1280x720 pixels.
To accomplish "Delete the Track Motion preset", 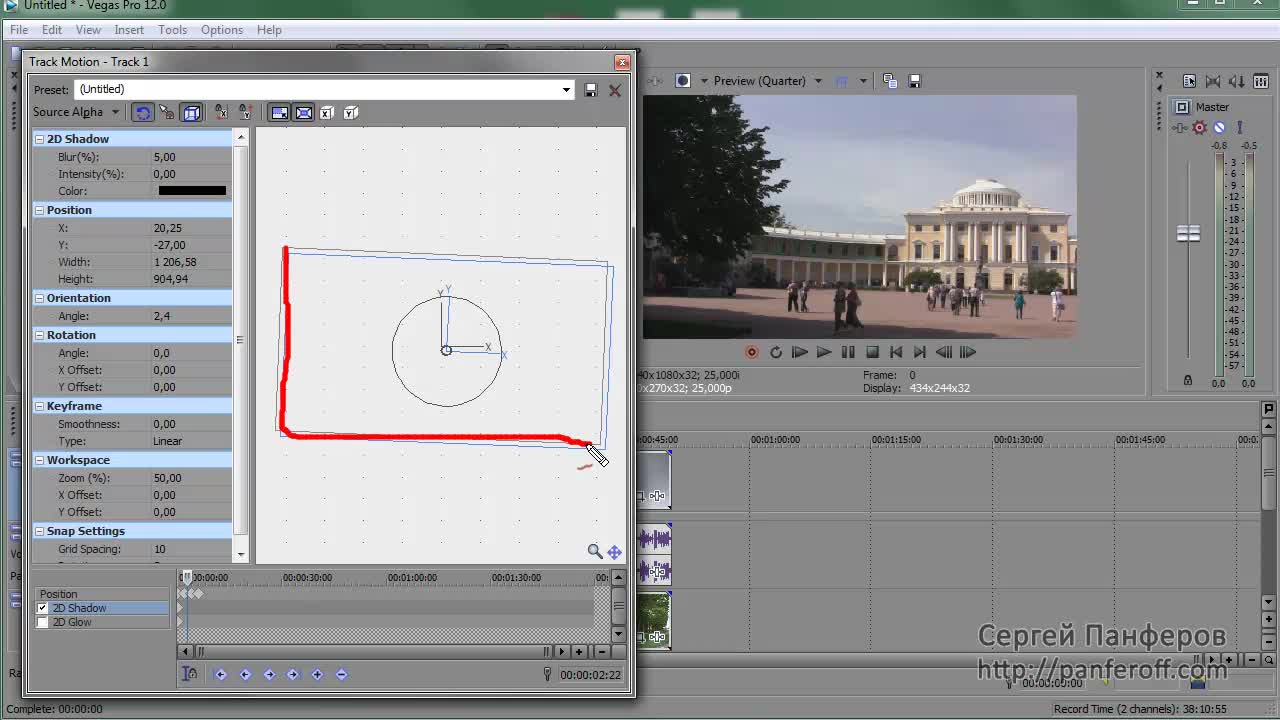I will (615, 90).
